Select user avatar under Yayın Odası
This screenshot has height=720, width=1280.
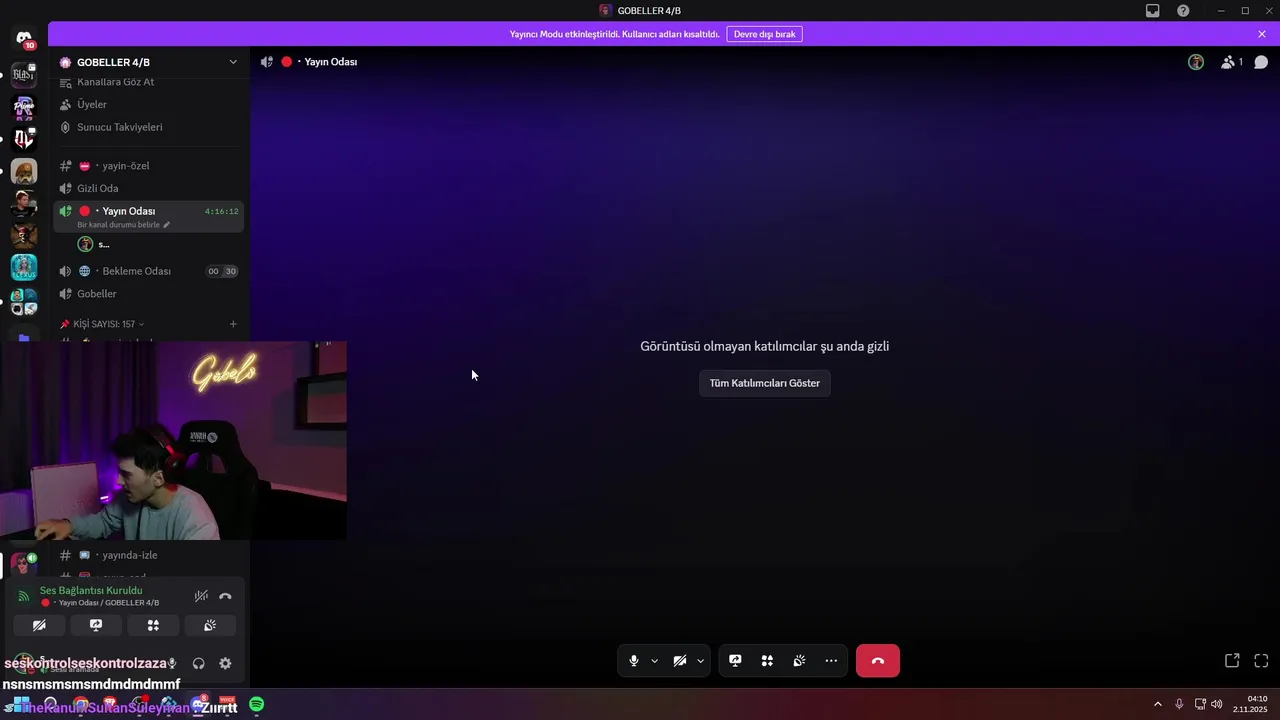point(86,244)
